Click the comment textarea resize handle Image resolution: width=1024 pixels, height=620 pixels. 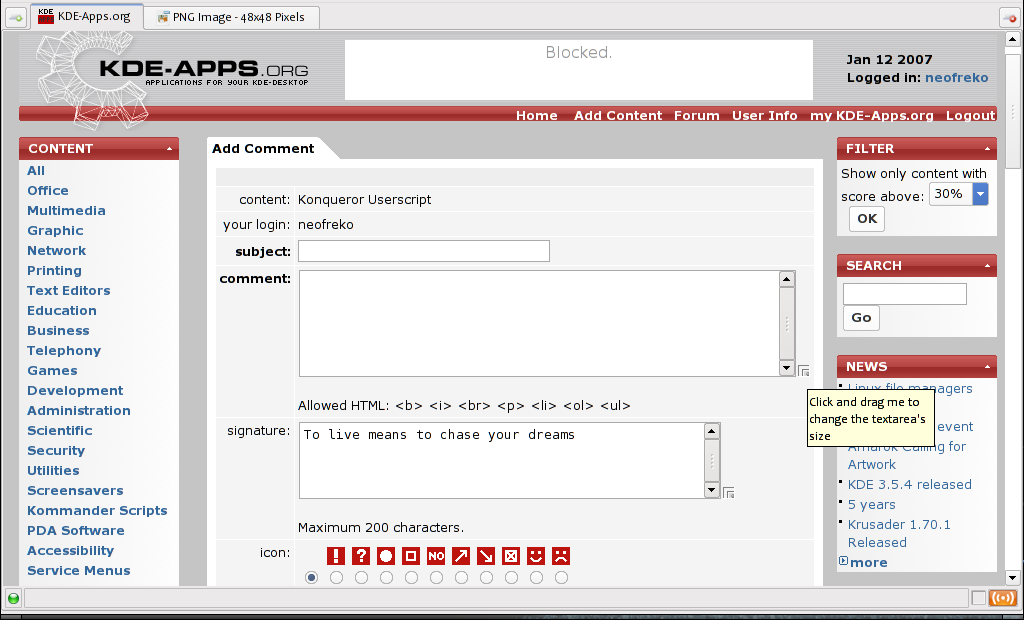coord(804,371)
